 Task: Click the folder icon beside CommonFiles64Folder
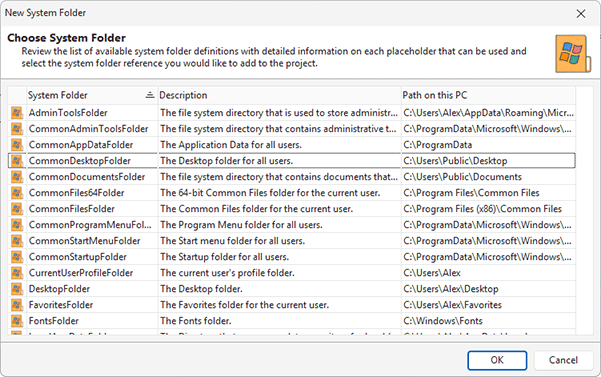(17, 193)
